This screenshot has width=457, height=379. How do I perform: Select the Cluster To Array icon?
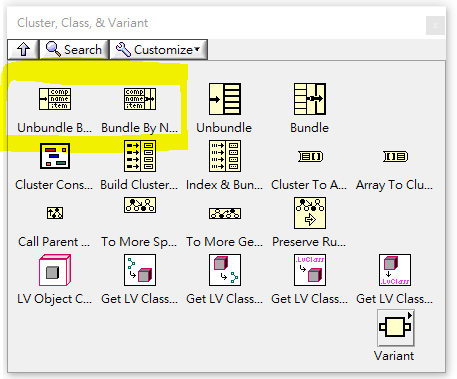310,156
